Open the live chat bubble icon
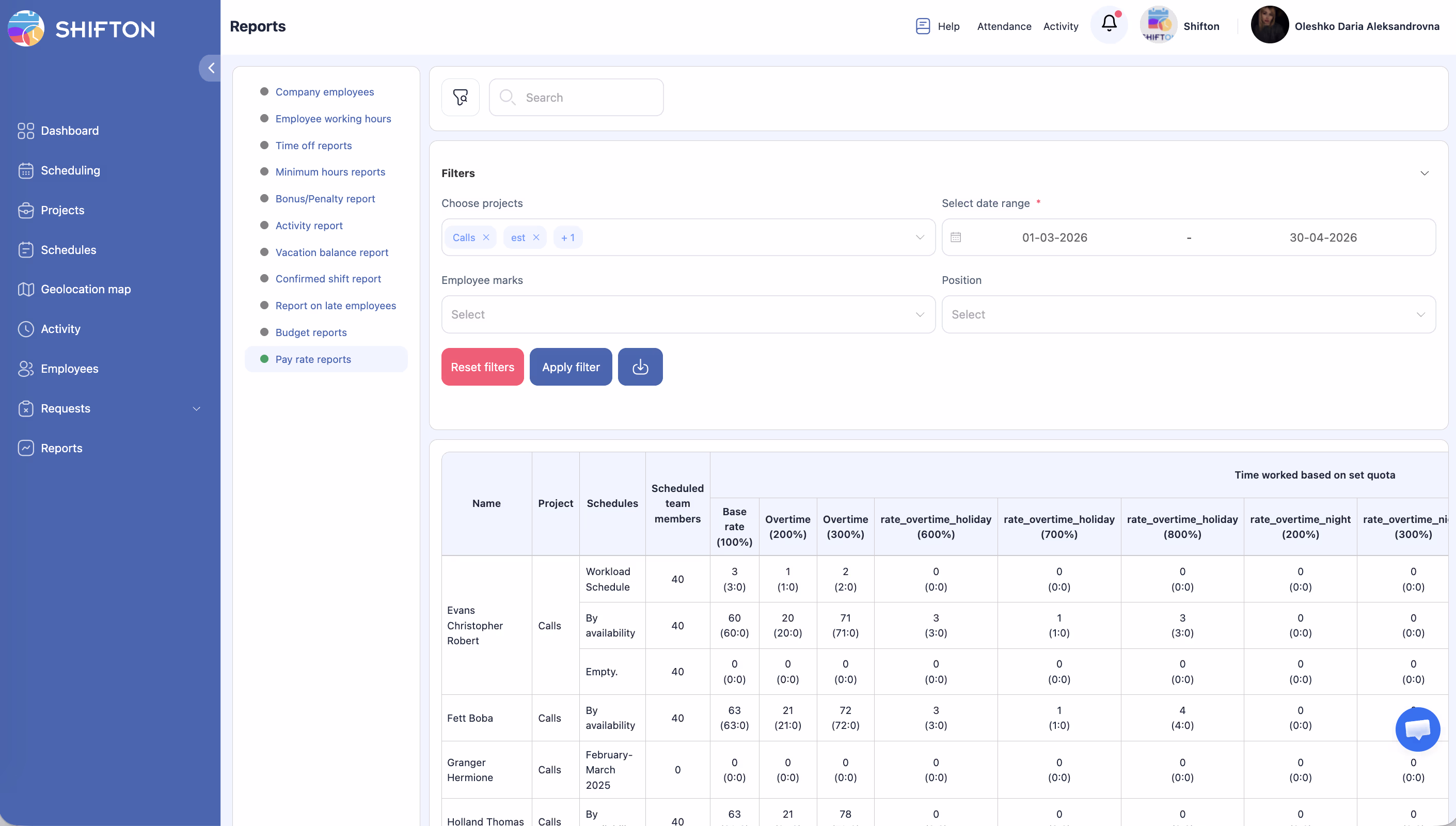The height and width of the screenshot is (826, 1456). [x=1417, y=729]
